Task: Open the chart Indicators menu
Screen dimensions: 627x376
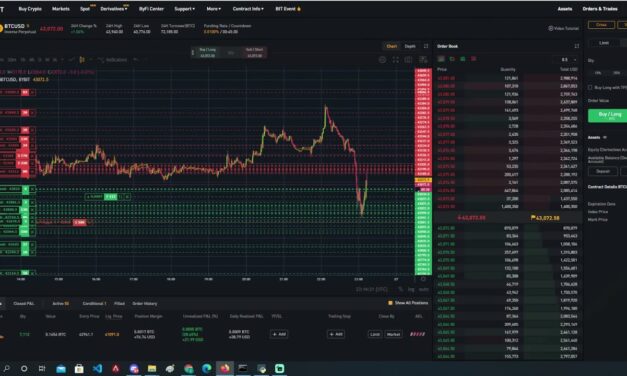Action: 113,60
